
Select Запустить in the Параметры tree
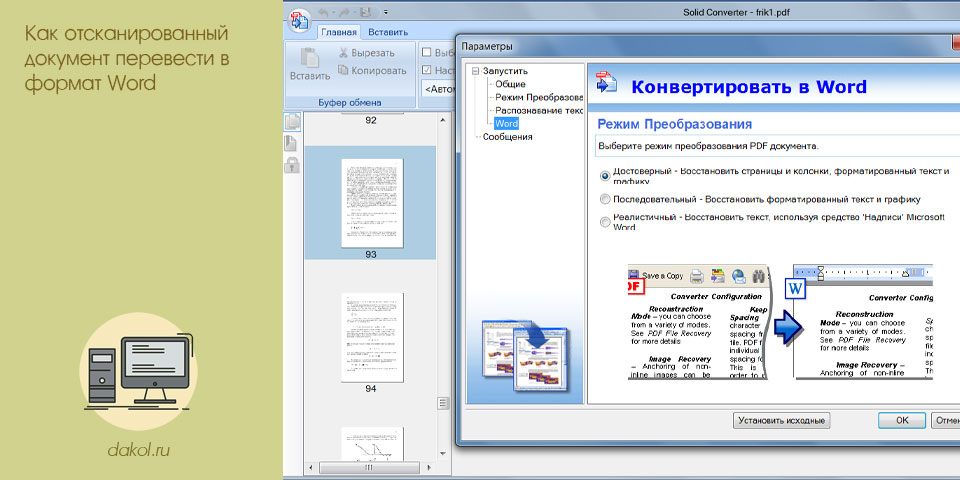(505, 71)
